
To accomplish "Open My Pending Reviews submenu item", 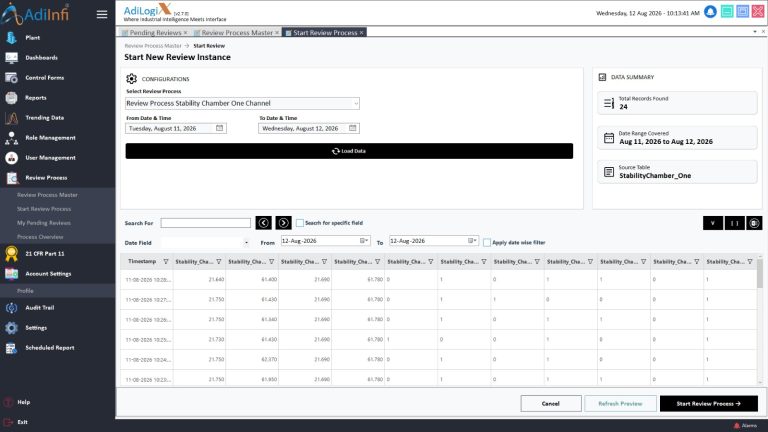I will (x=44, y=223).
